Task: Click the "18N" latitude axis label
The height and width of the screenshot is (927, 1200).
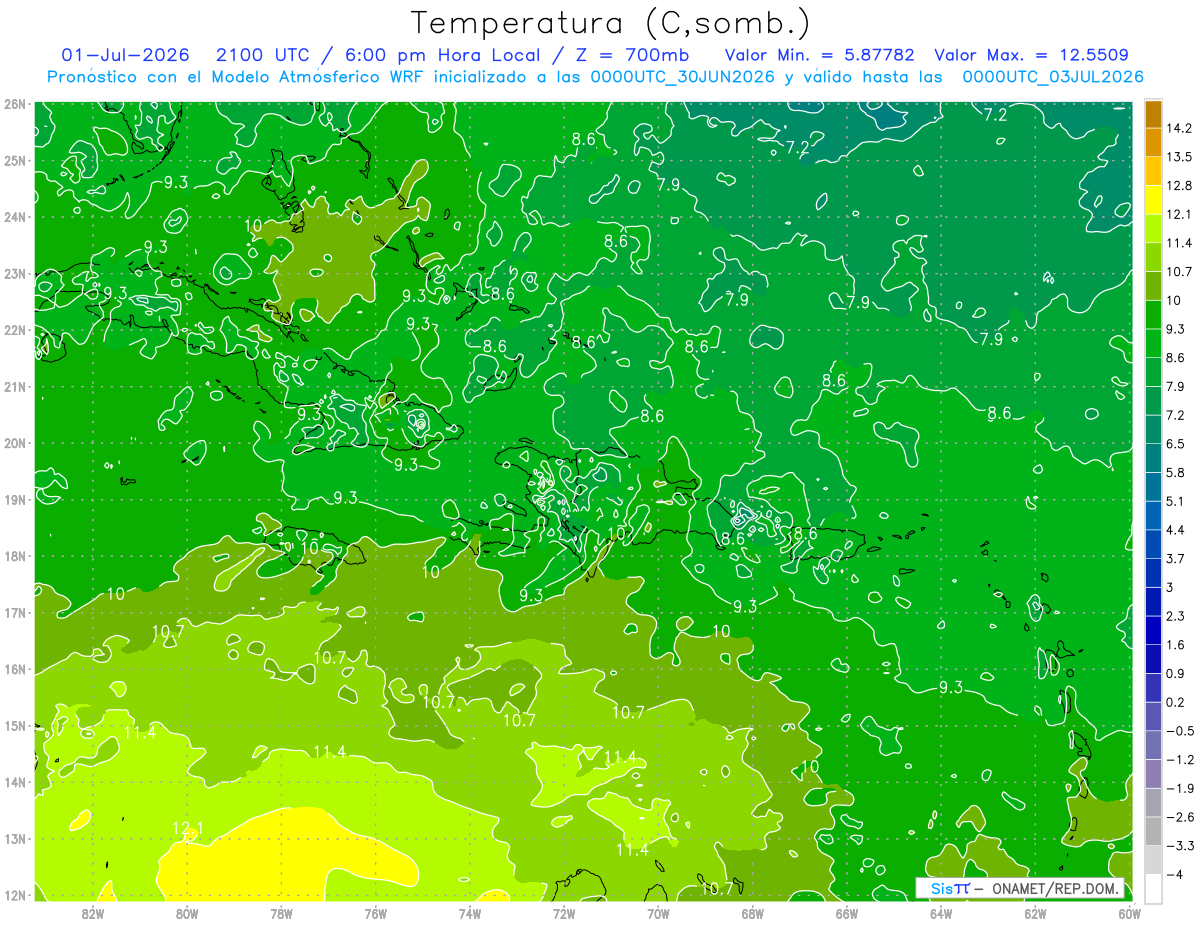Action: pos(15,556)
